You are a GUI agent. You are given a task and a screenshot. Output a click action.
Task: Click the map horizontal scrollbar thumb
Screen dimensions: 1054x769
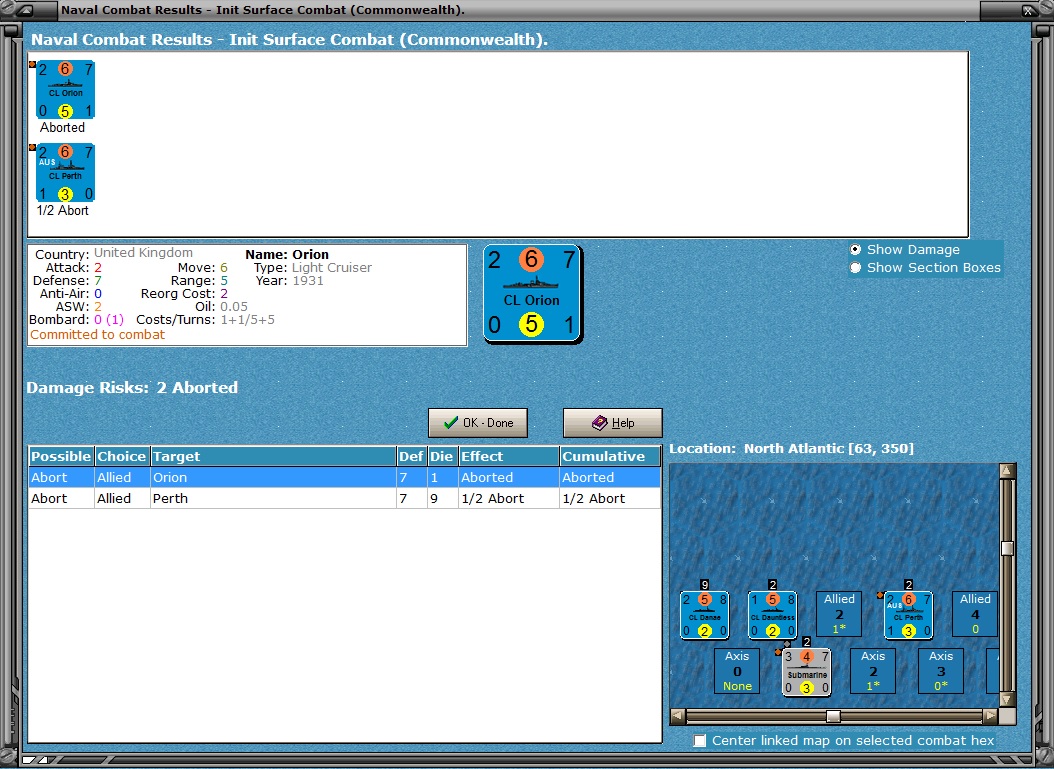click(833, 716)
